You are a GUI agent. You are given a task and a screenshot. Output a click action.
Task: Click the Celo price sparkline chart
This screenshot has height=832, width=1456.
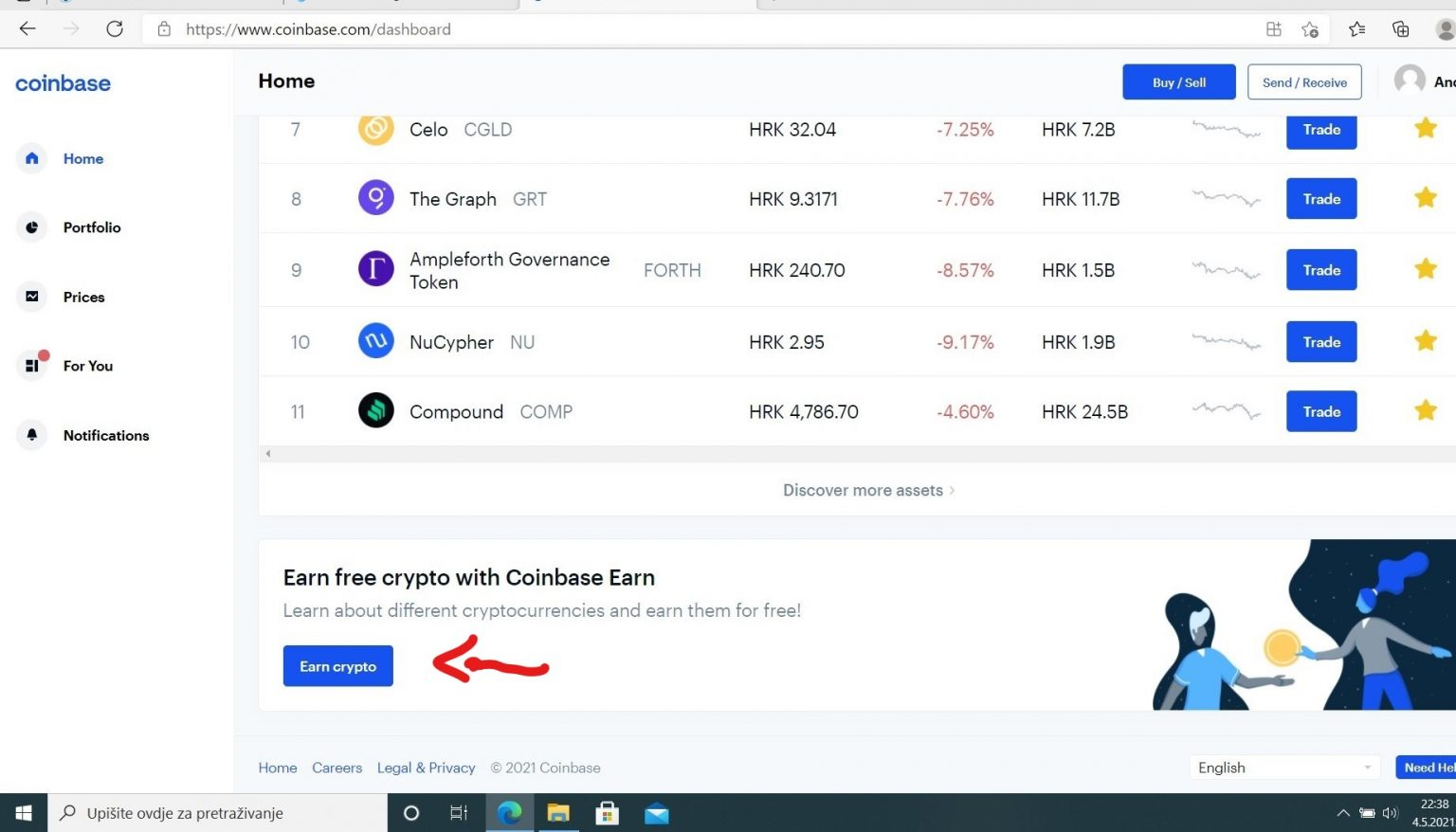click(x=1227, y=129)
